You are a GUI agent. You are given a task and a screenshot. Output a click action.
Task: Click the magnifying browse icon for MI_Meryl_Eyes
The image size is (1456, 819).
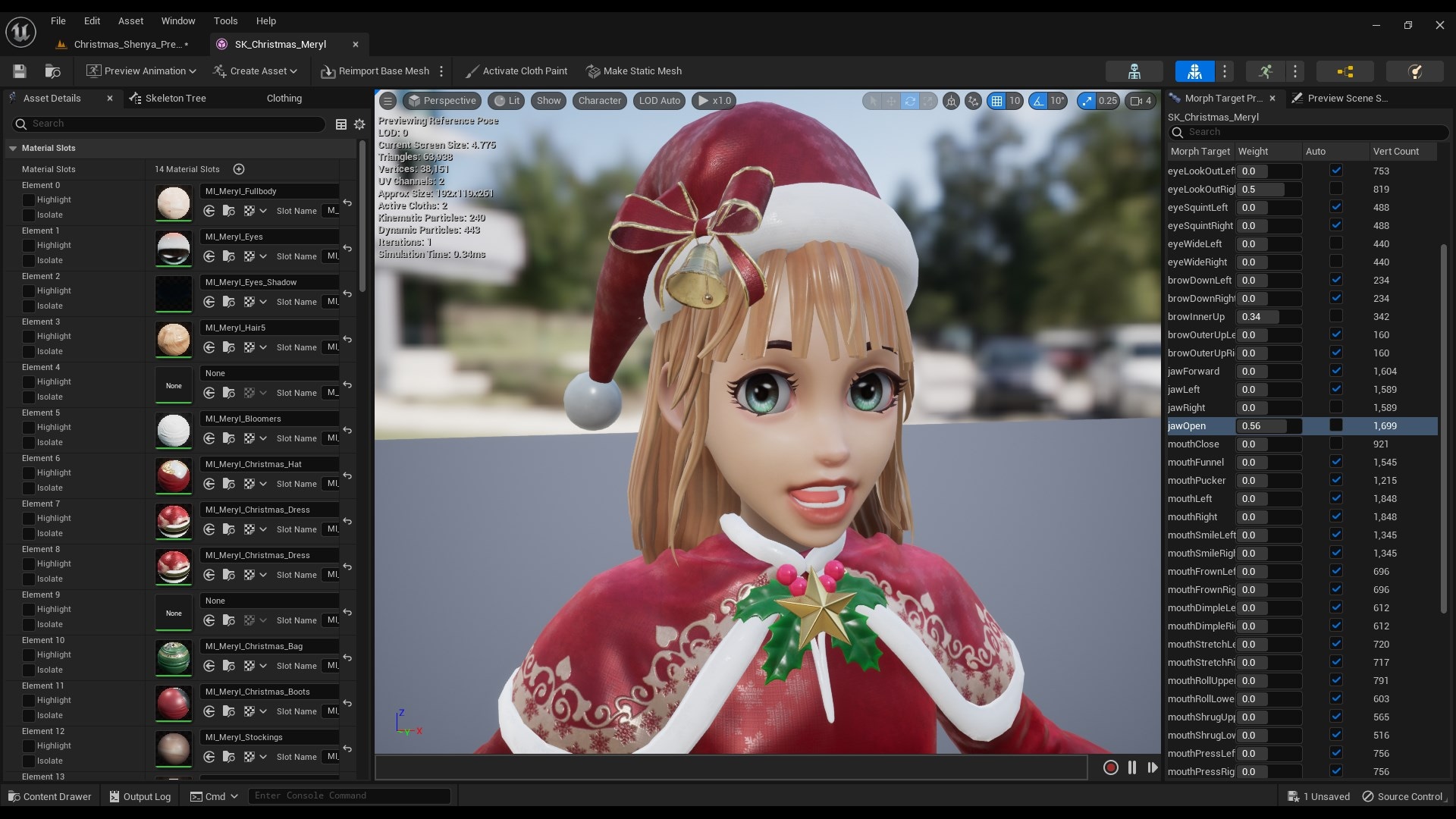pyautogui.click(x=229, y=256)
